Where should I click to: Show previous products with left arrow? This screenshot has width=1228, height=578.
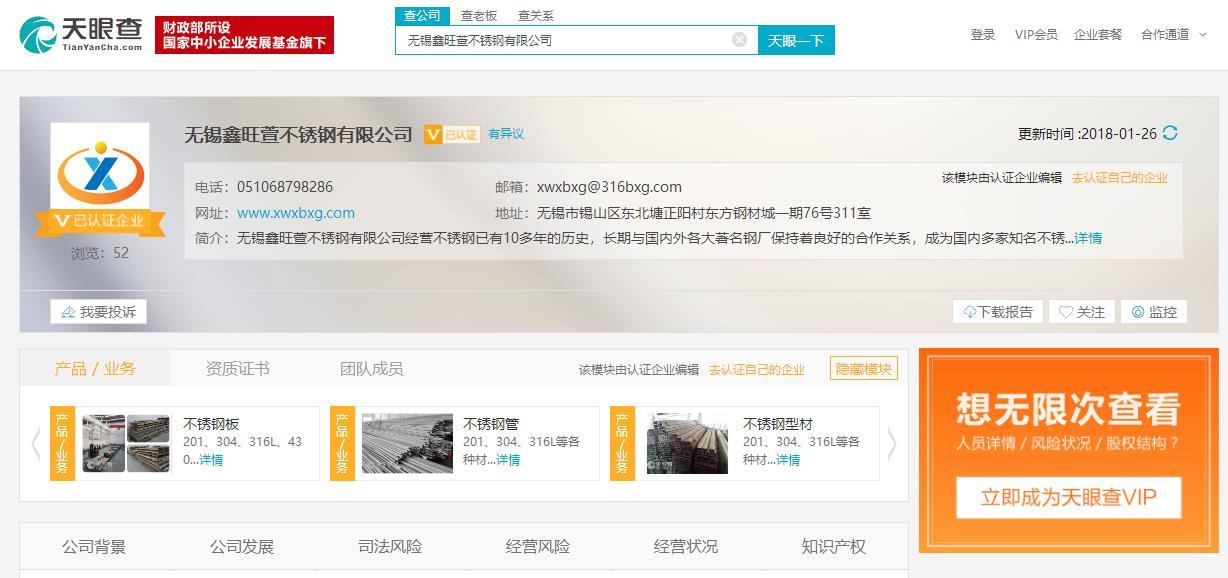[36, 443]
